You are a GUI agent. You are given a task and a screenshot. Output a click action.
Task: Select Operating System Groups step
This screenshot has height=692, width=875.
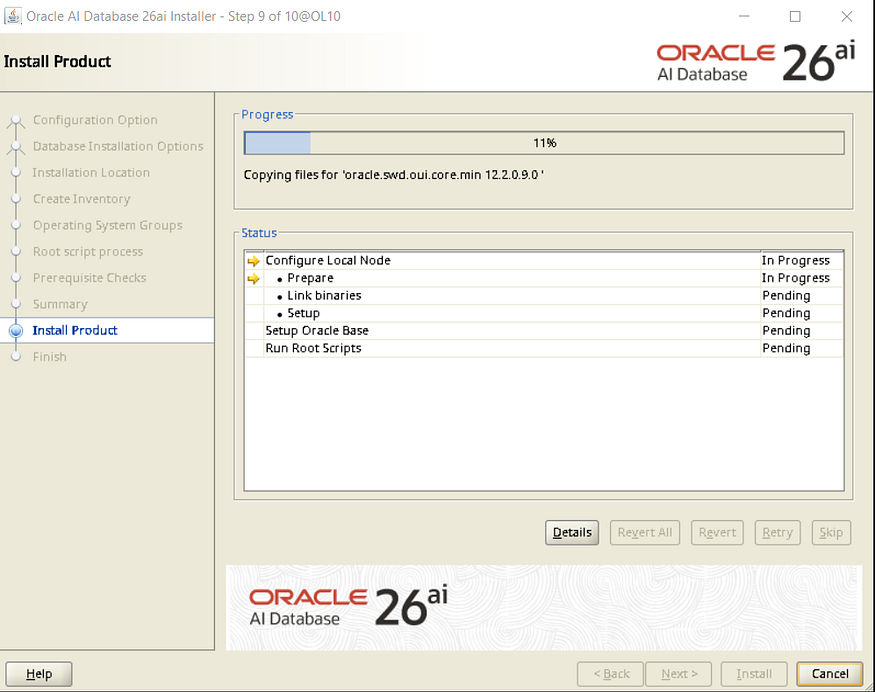pyautogui.click(x=108, y=225)
